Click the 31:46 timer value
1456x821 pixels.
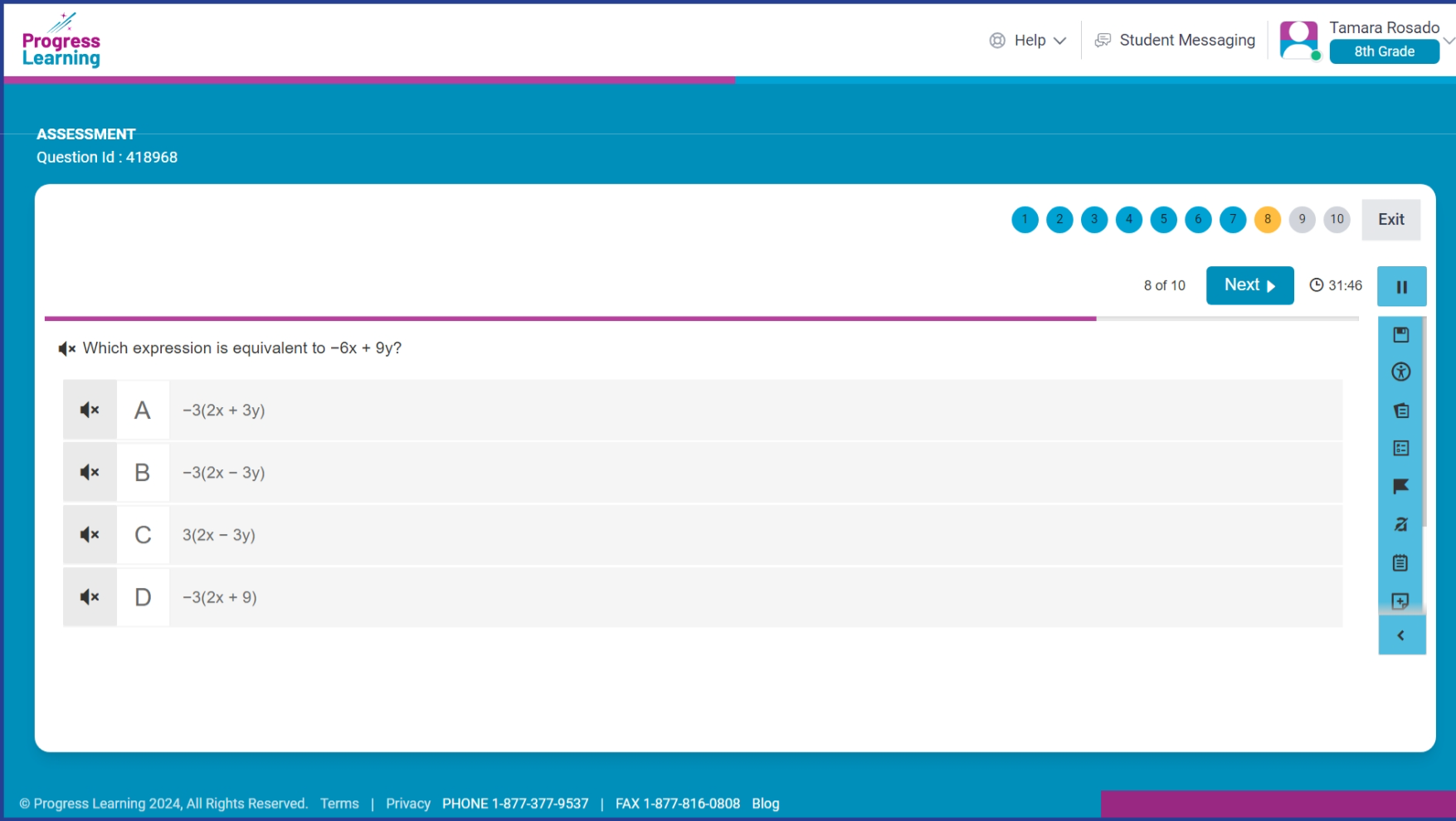click(x=1345, y=285)
